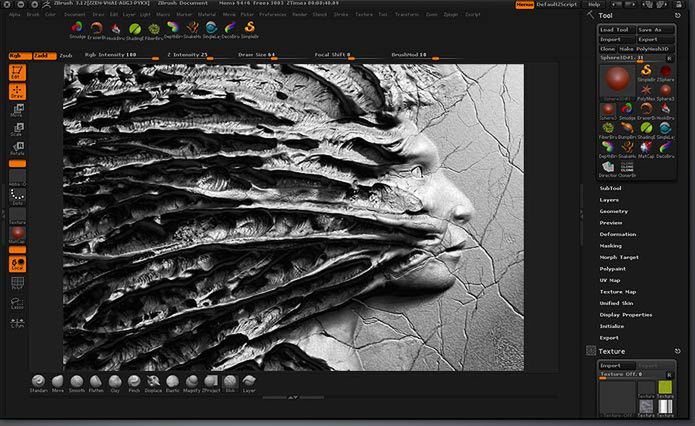Click the Rotate button in left toolbar

(x=18, y=148)
